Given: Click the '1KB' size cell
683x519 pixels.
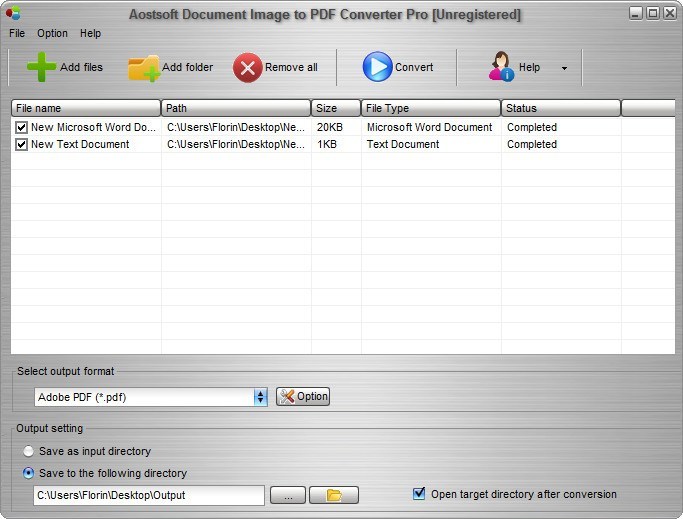Looking at the screenshot, I should pyautogui.click(x=327, y=144).
